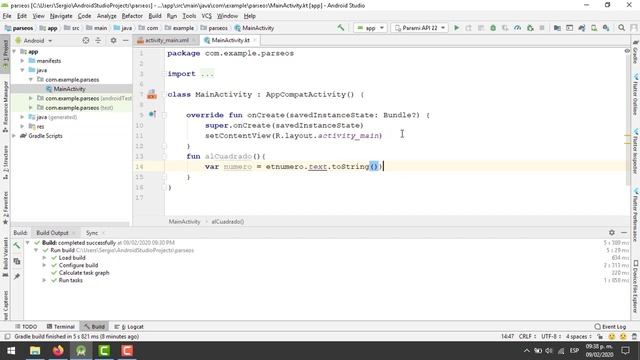Run the app with the green play button
The height and width of the screenshot is (360, 640).
pos(457,28)
